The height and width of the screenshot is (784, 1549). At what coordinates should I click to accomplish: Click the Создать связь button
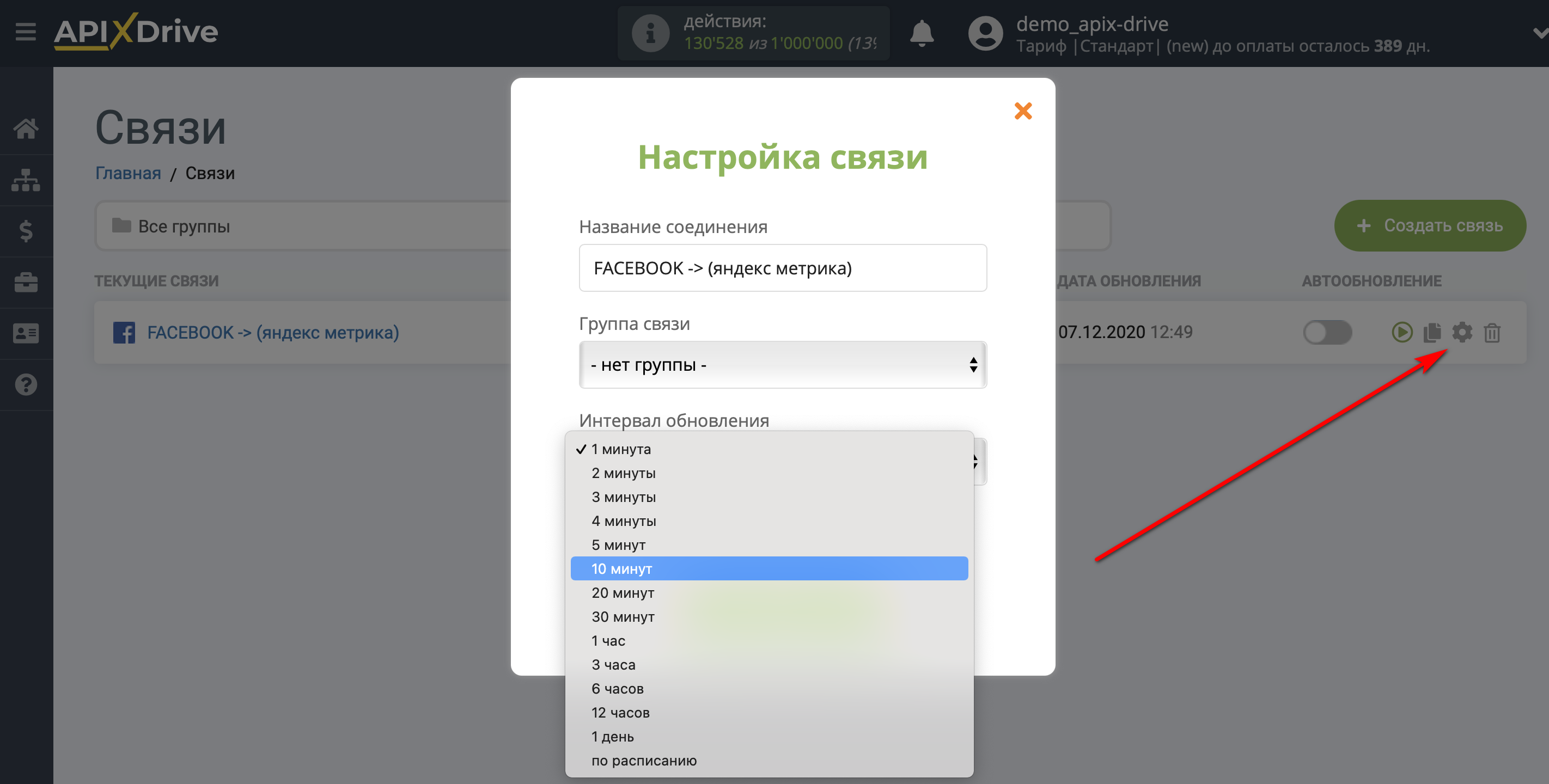click(1430, 225)
